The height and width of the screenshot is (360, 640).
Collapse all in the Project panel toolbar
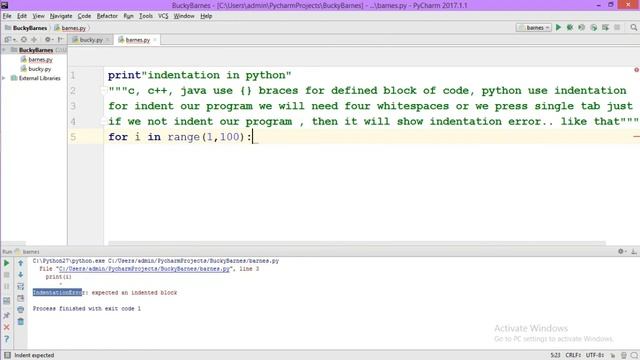pyautogui.click(x=34, y=40)
